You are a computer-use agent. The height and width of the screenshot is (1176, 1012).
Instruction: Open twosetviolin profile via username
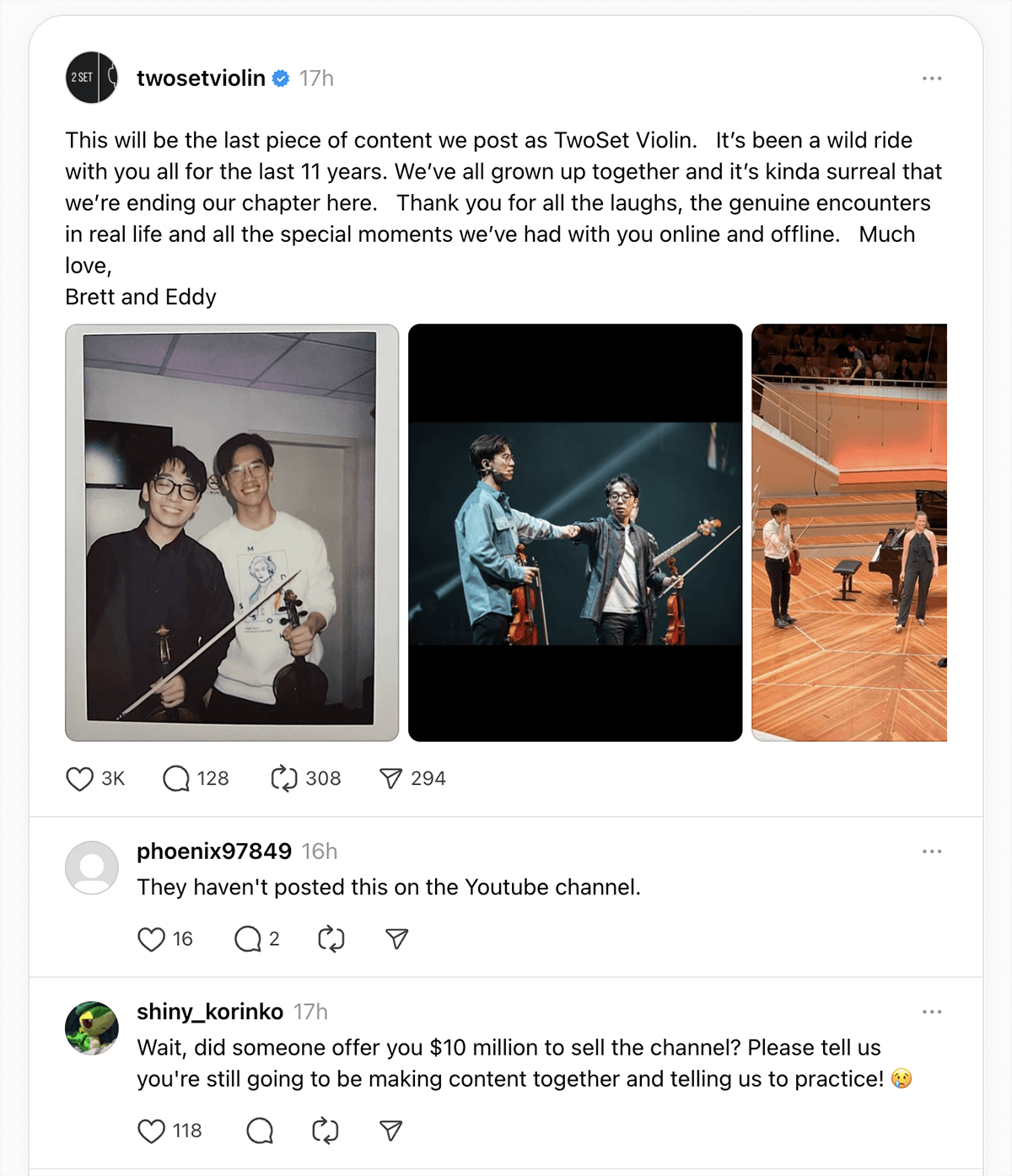[x=201, y=78]
